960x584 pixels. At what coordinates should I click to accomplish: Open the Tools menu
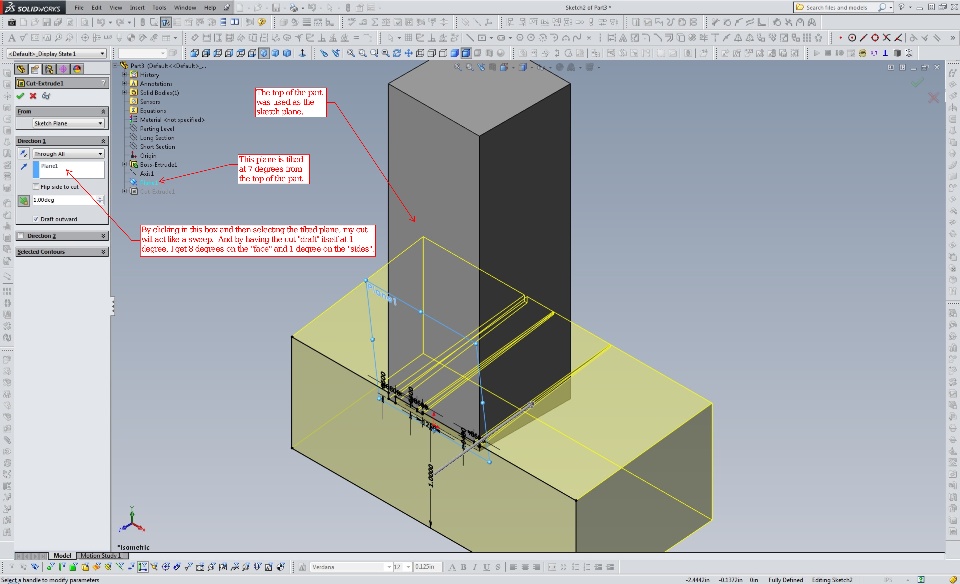[x=159, y=8]
